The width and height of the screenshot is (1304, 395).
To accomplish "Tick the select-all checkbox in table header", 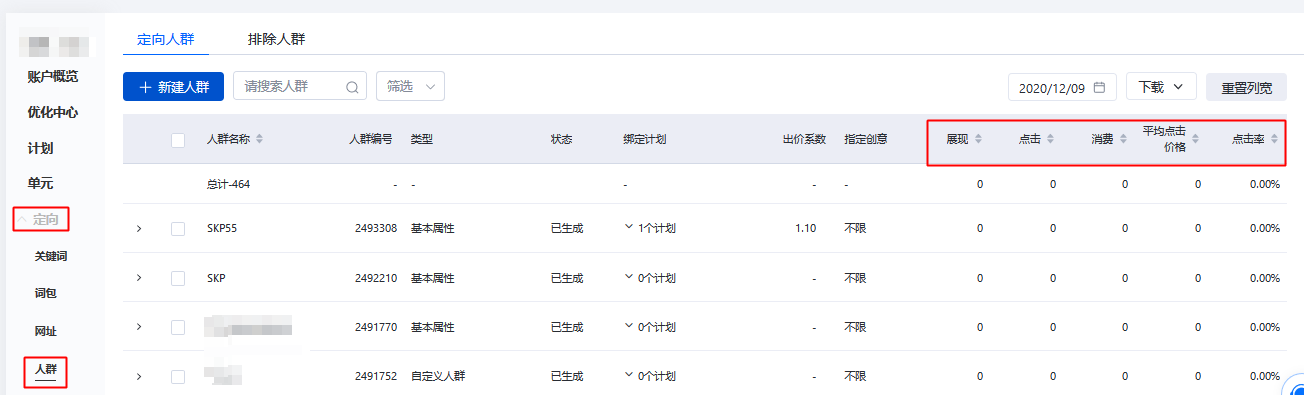I will pos(178,140).
